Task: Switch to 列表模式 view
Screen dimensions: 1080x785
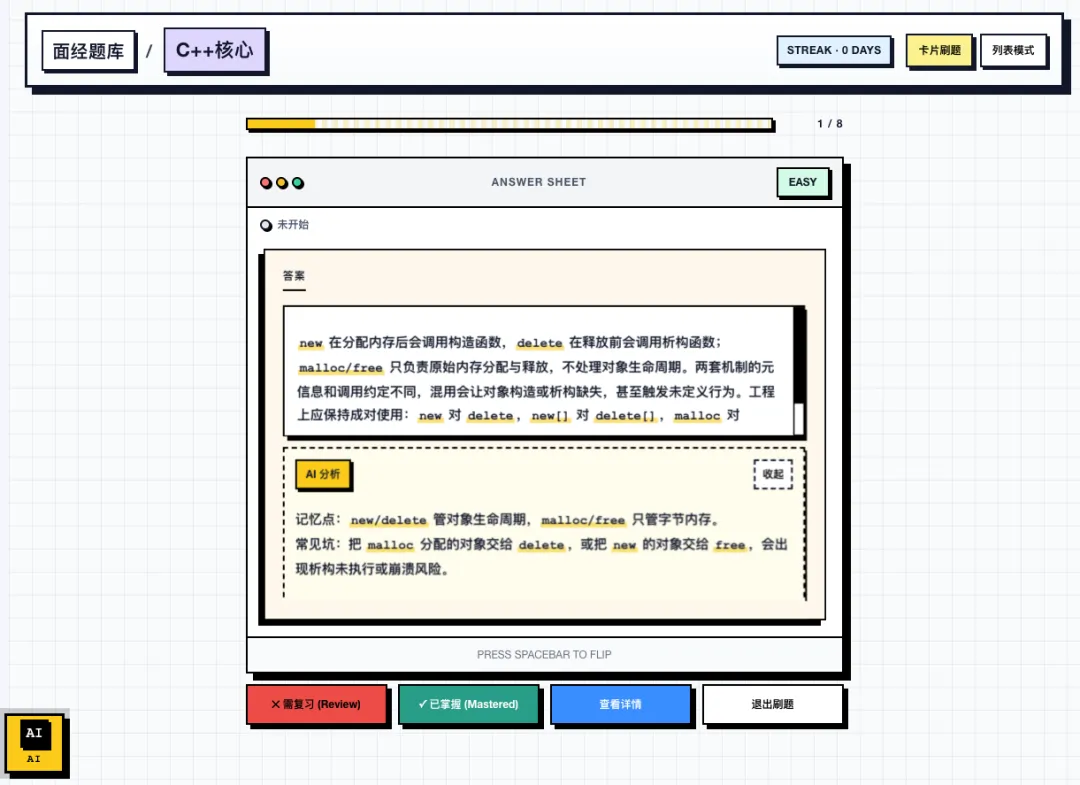Action: click(x=1014, y=50)
